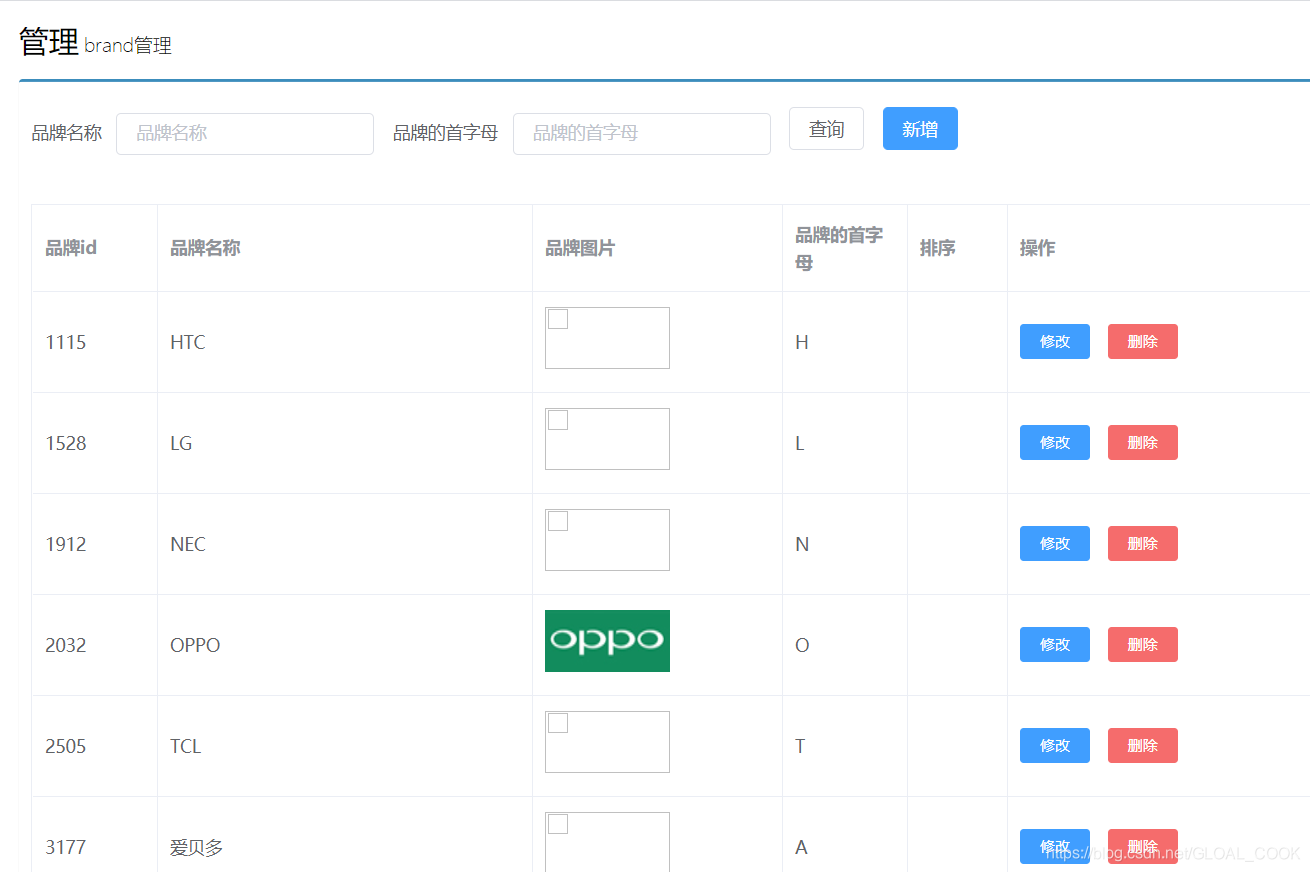Screen dimensions: 1310x872
Task: Delete the LG brand row
Action: [x=1143, y=443]
